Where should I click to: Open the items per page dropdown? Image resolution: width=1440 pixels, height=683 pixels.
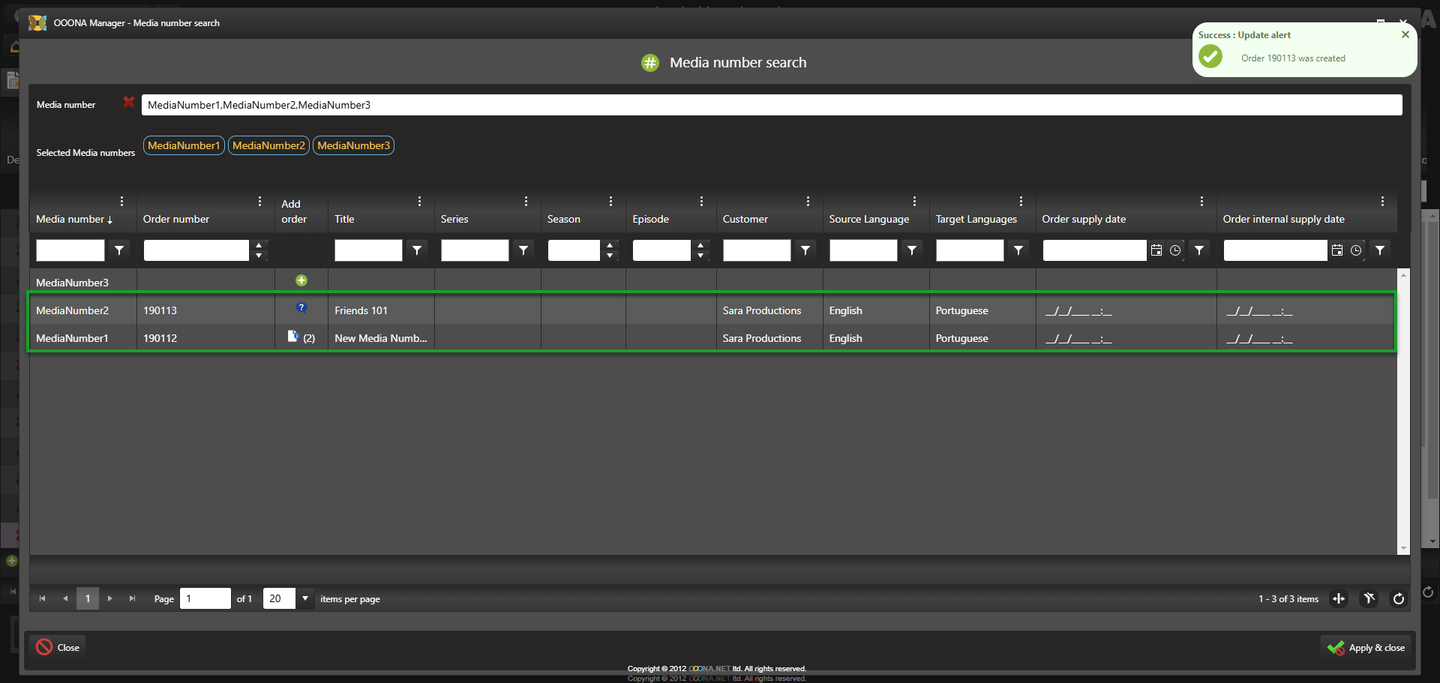click(305, 599)
